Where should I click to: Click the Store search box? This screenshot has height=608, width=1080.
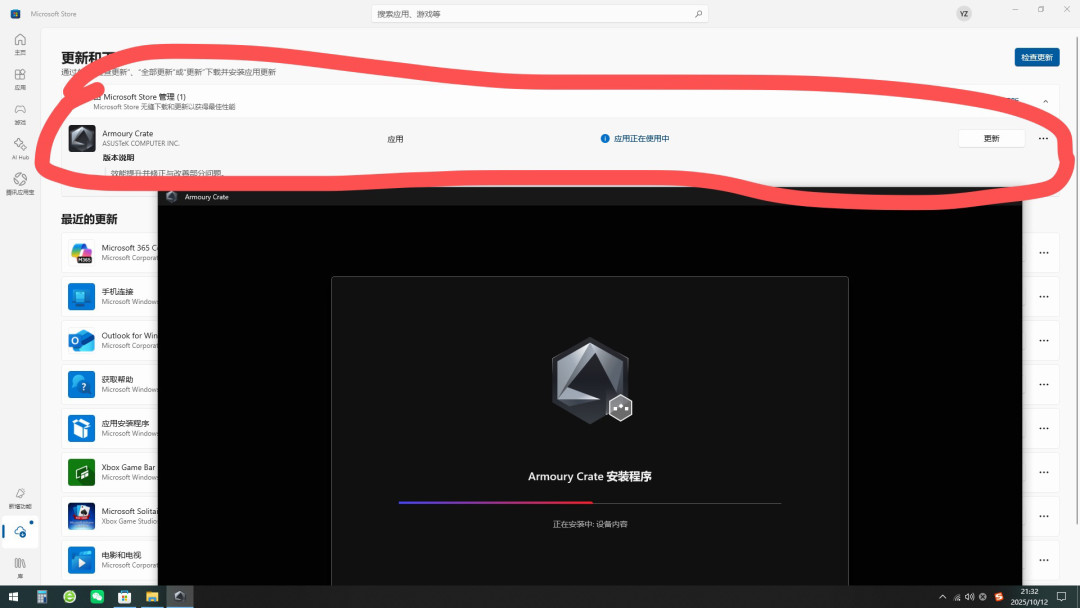[540, 14]
